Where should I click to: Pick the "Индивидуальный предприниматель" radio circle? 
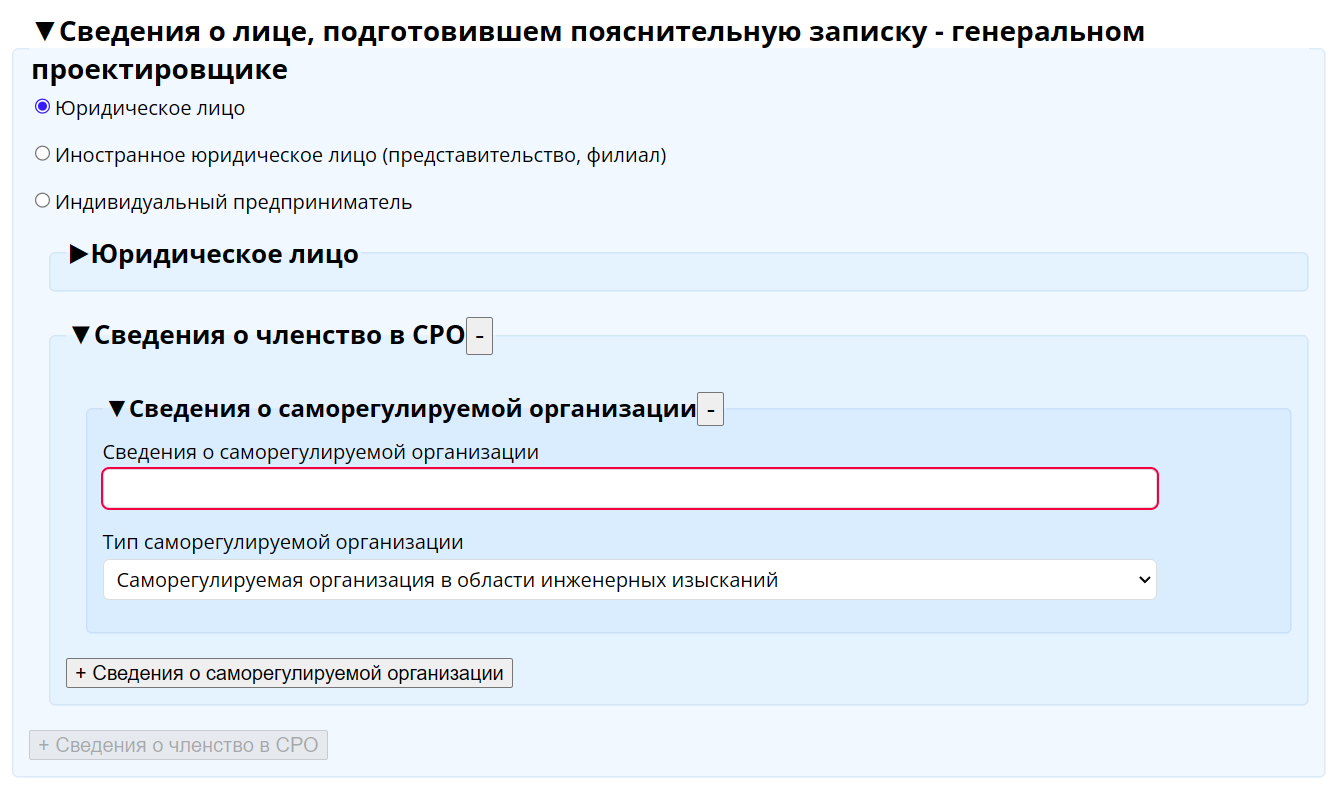pyautogui.click(x=42, y=201)
